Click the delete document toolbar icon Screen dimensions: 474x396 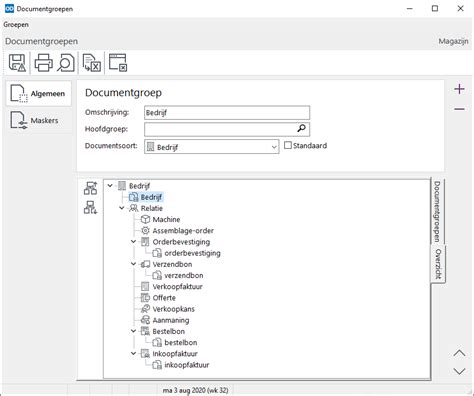[92, 63]
